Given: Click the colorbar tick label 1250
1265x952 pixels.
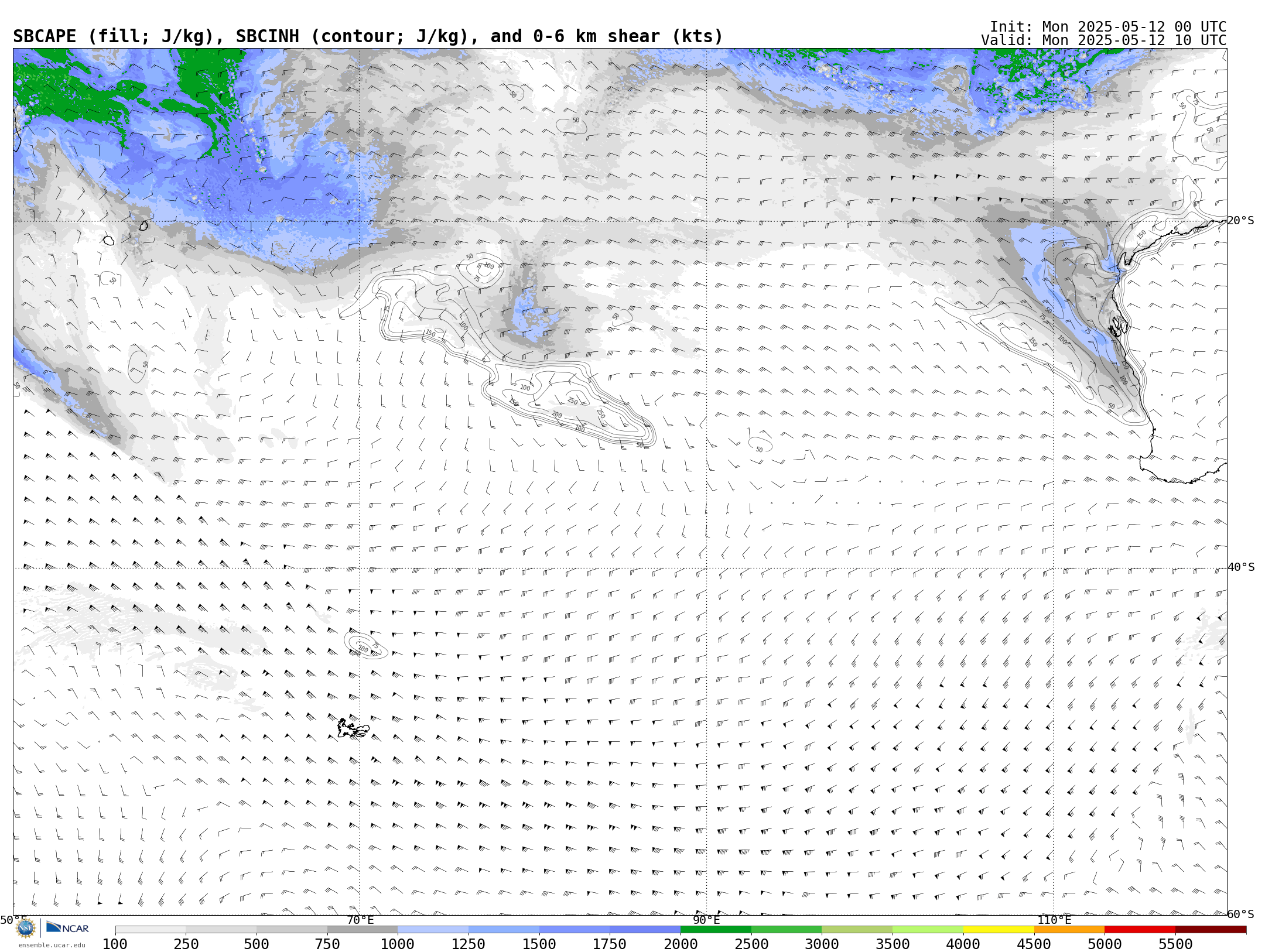Looking at the screenshot, I should click(x=469, y=944).
